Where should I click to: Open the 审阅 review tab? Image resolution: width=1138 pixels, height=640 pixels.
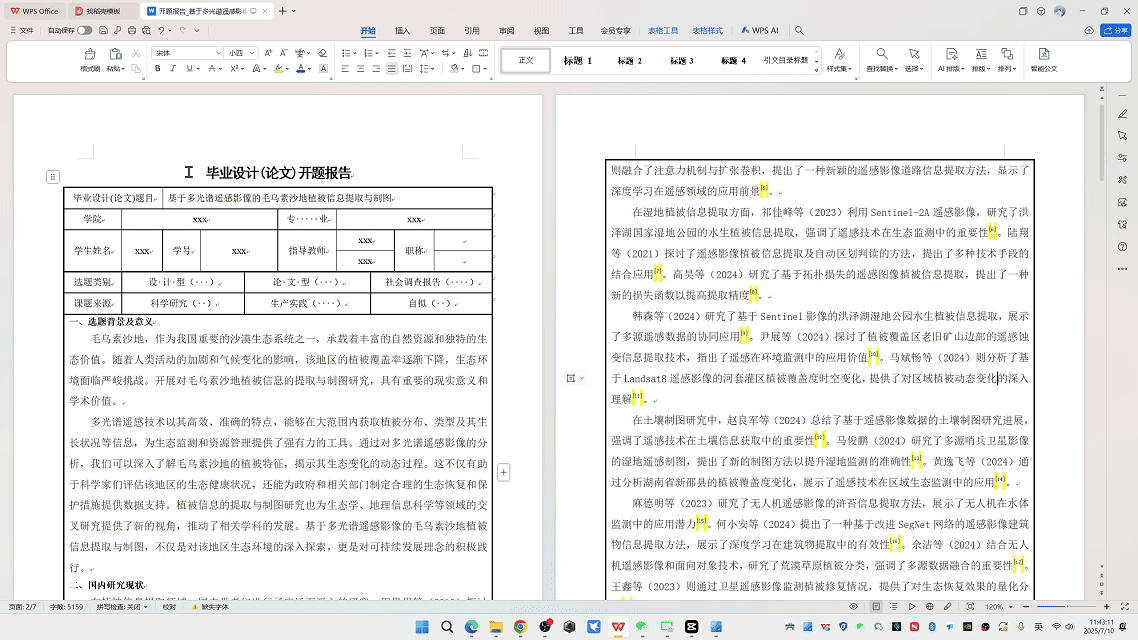507,31
